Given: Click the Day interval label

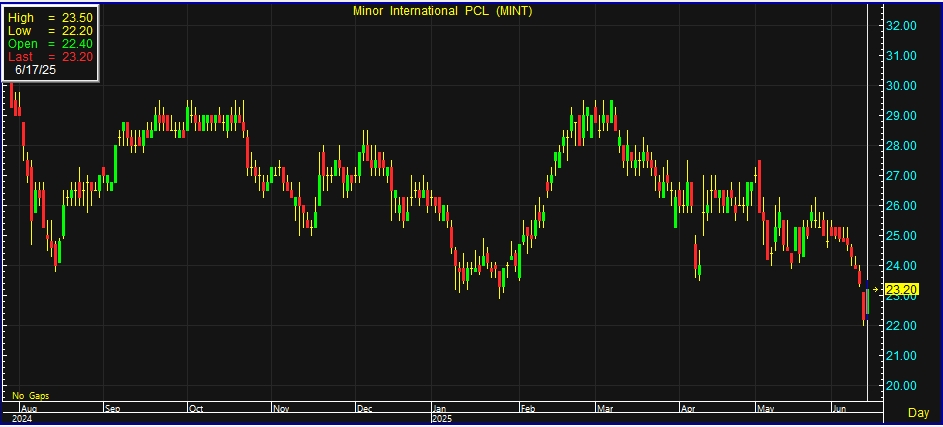Looking at the screenshot, I should (x=917, y=412).
